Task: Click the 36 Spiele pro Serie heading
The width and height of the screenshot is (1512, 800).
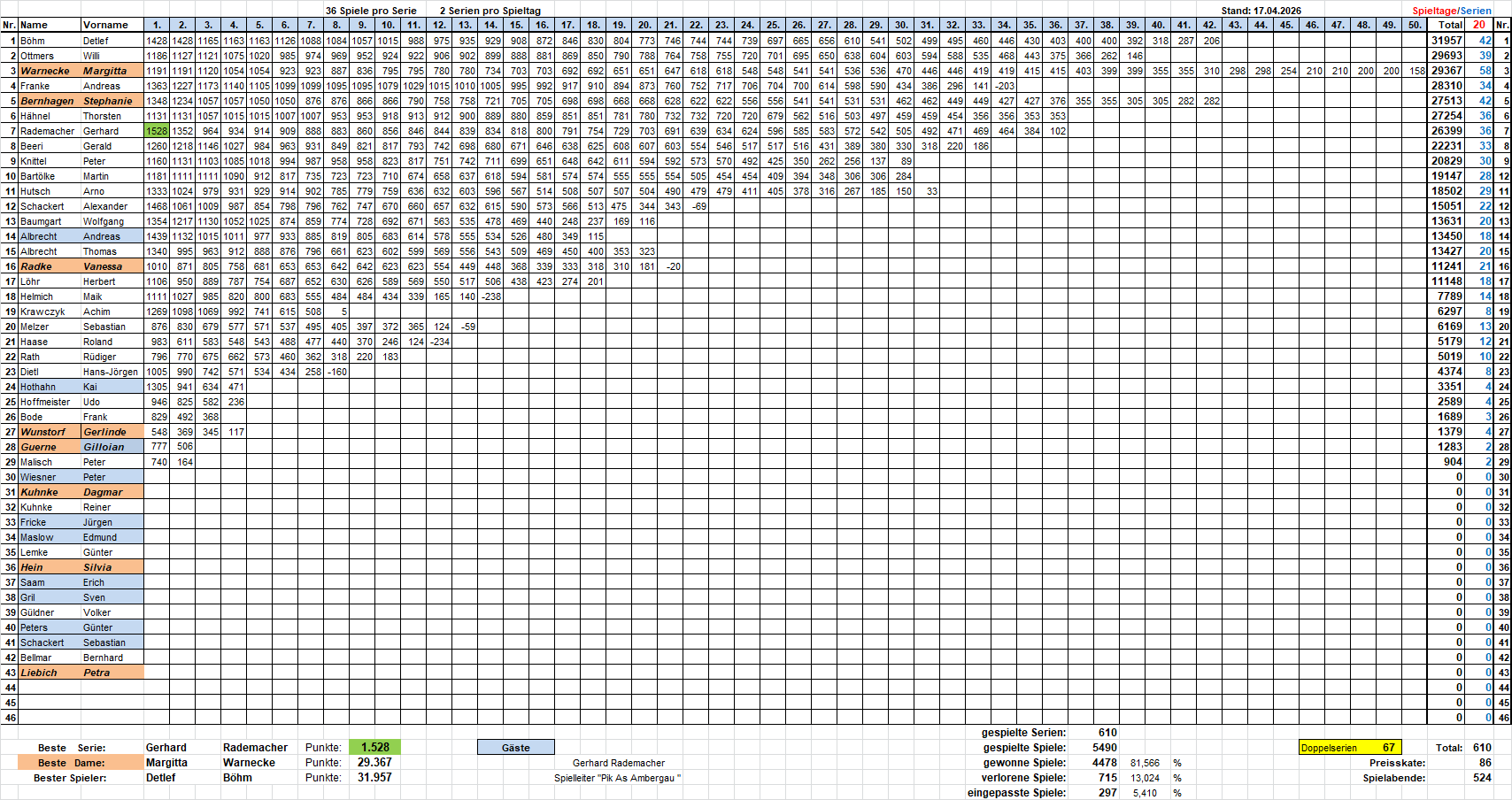Action: point(371,11)
